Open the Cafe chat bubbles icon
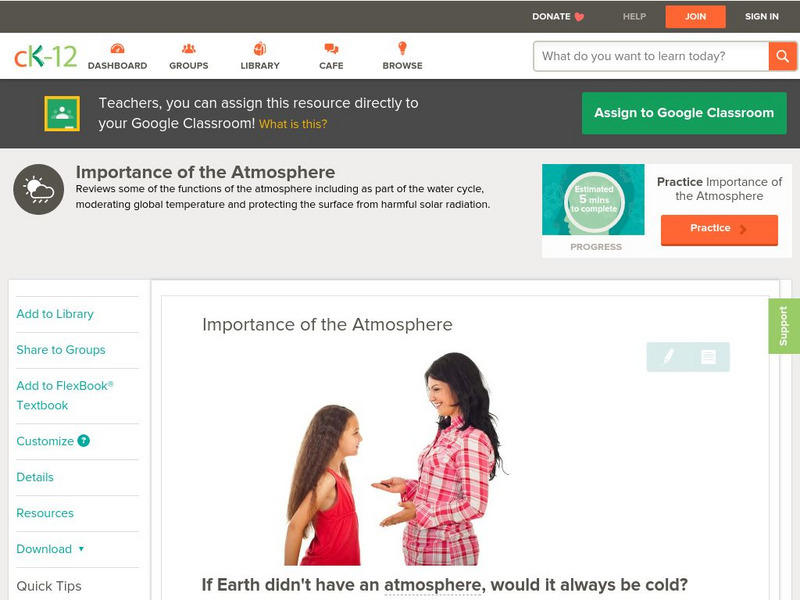Screen dimensions: 800x600 point(331,48)
